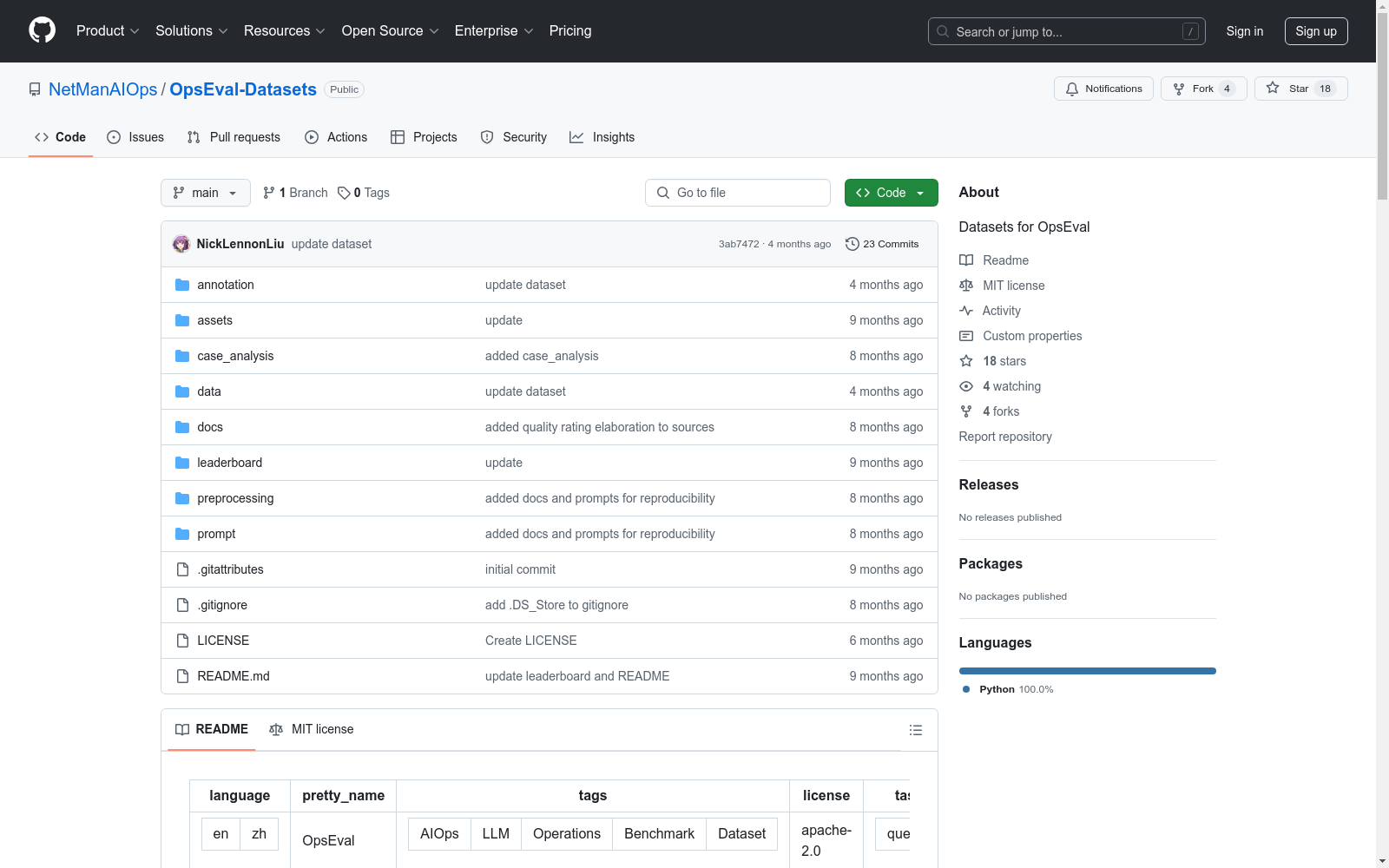Expand the Resources menu
This screenshot has height=868, width=1389.
[x=285, y=30]
